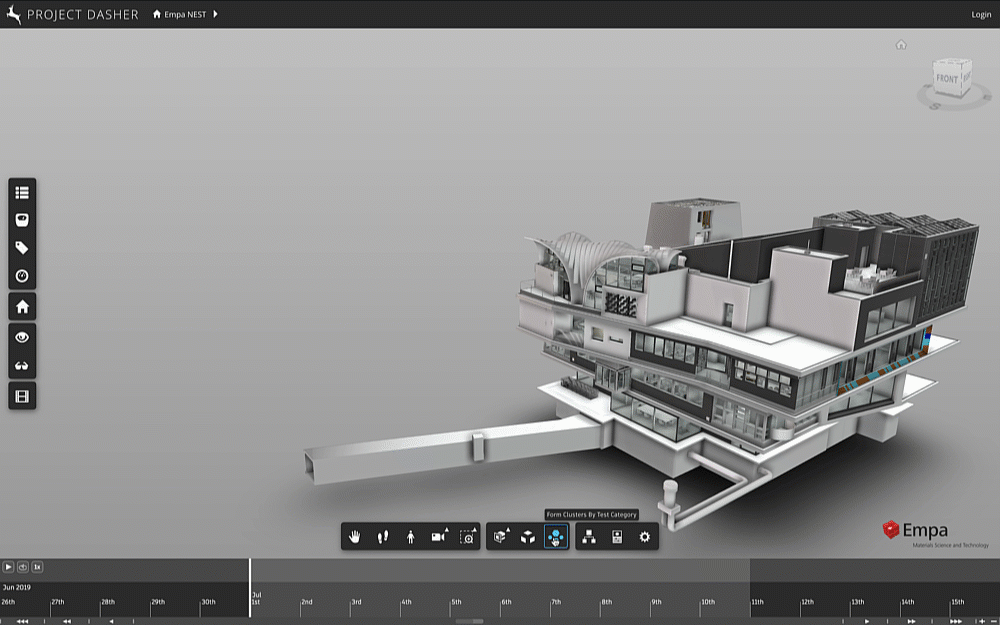Open PROJECT DASHER home menu
The width and height of the screenshot is (1000, 625).
click(x=75, y=14)
